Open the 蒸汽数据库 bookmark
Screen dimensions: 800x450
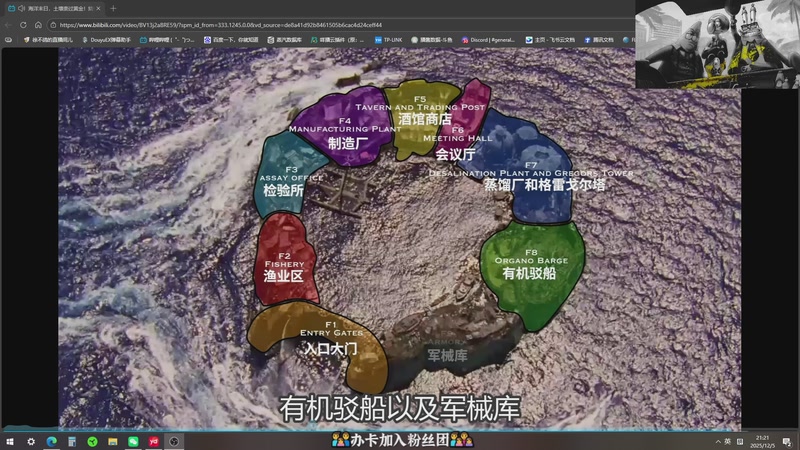coord(285,39)
